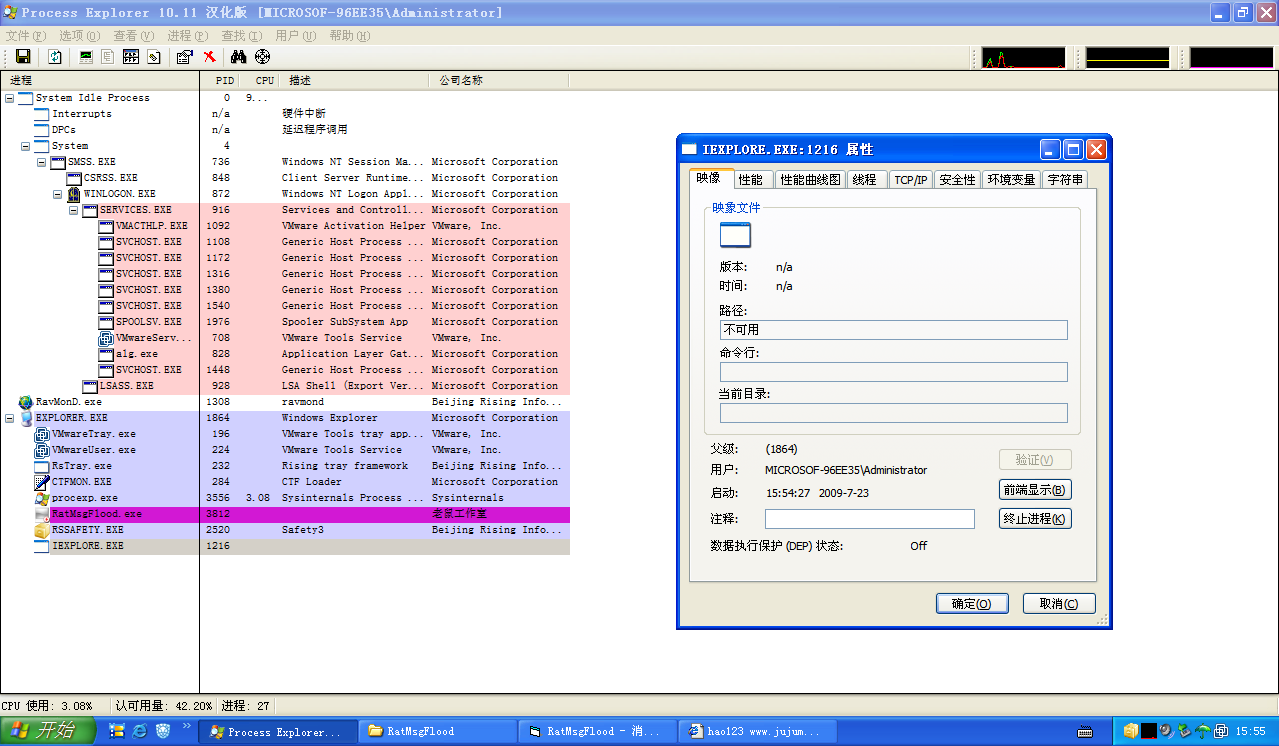The image size is (1279, 746).
Task: Toggle the Show Lower Pane toolbar icon
Action: [x=131, y=57]
